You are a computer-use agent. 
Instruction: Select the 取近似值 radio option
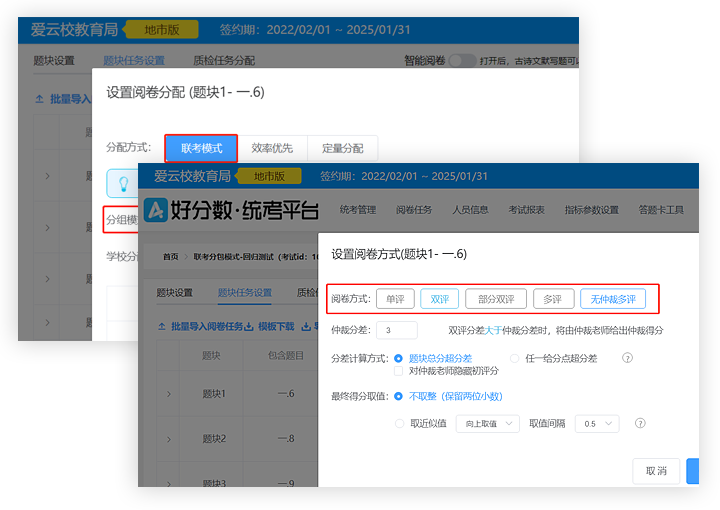(x=399, y=424)
